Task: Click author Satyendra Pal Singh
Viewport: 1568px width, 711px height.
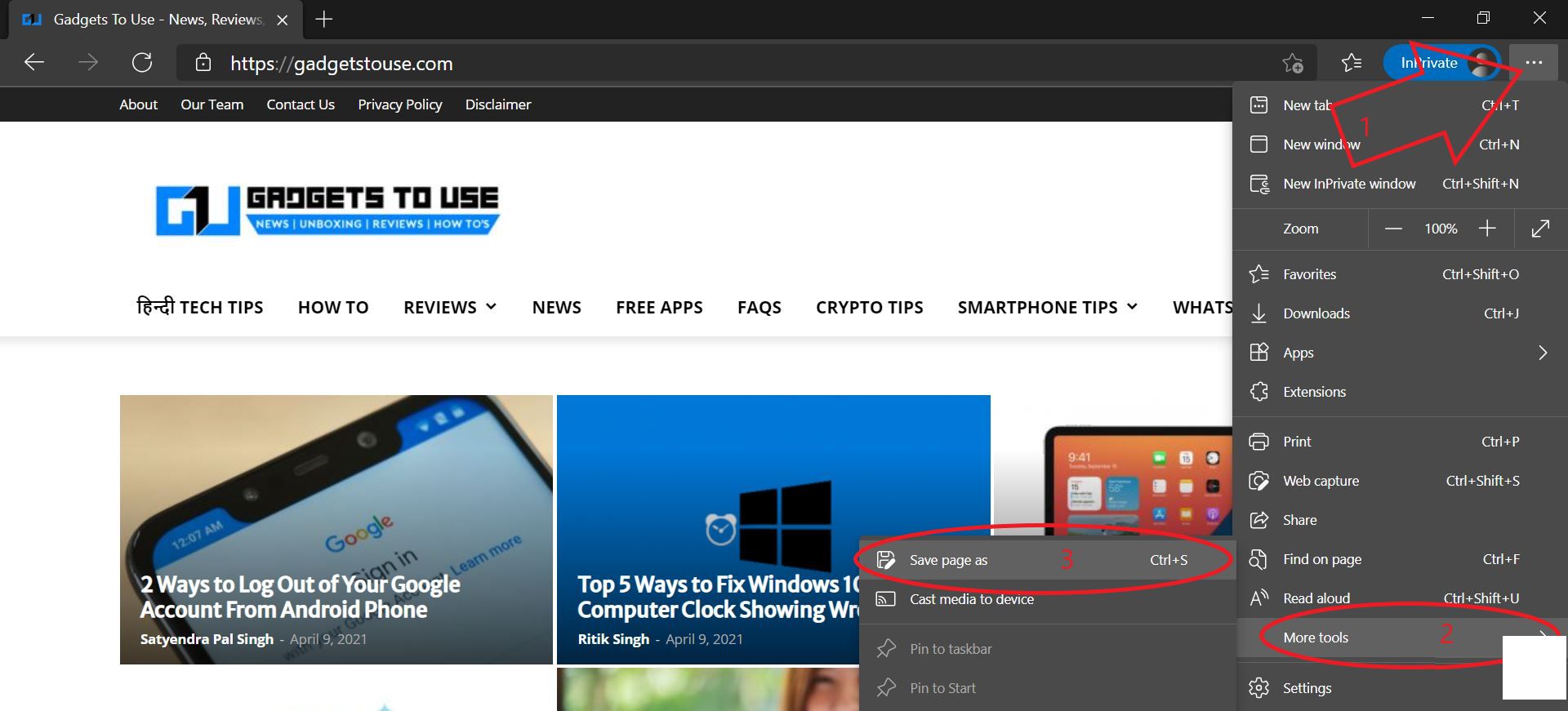Action: [207, 639]
